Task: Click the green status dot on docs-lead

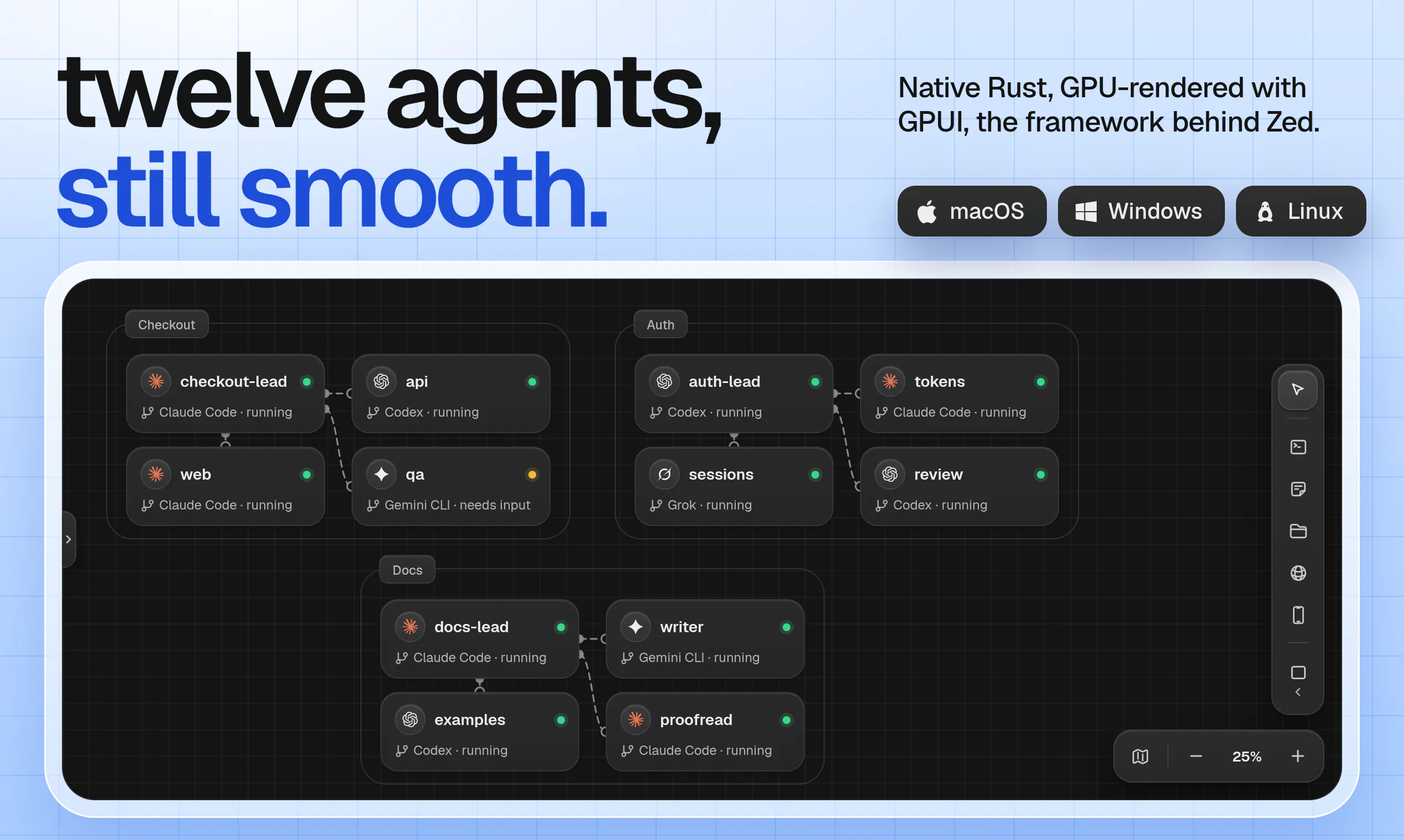Action: tap(561, 627)
